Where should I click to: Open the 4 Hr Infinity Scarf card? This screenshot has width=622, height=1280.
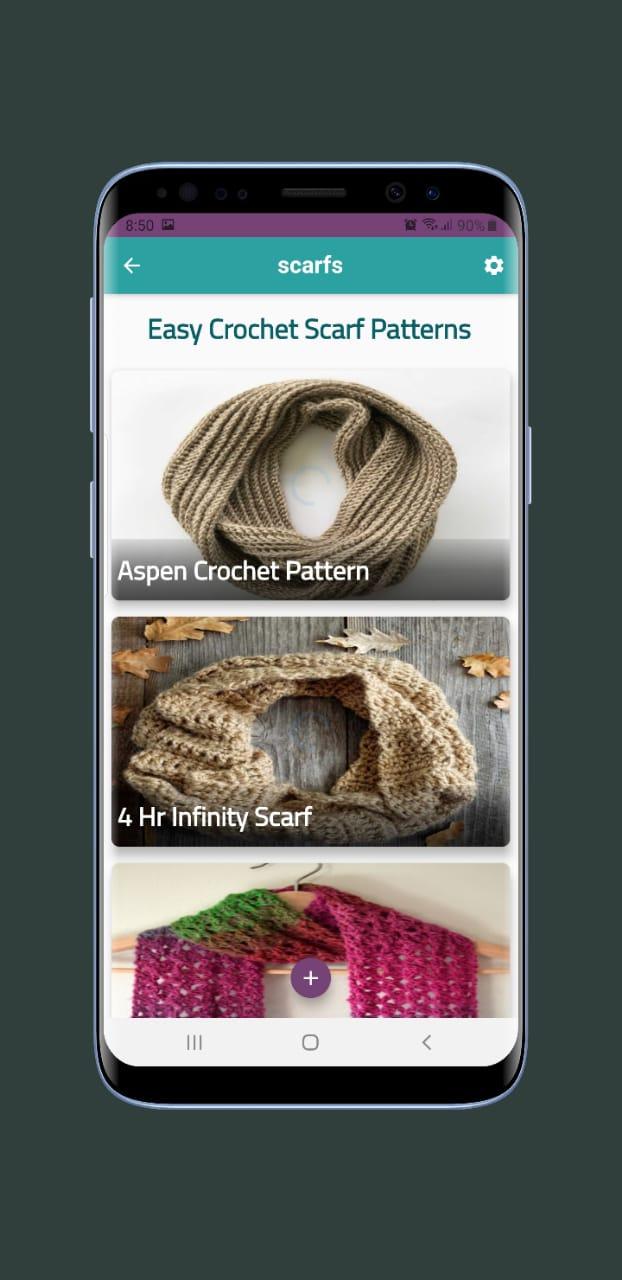coord(310,732)
